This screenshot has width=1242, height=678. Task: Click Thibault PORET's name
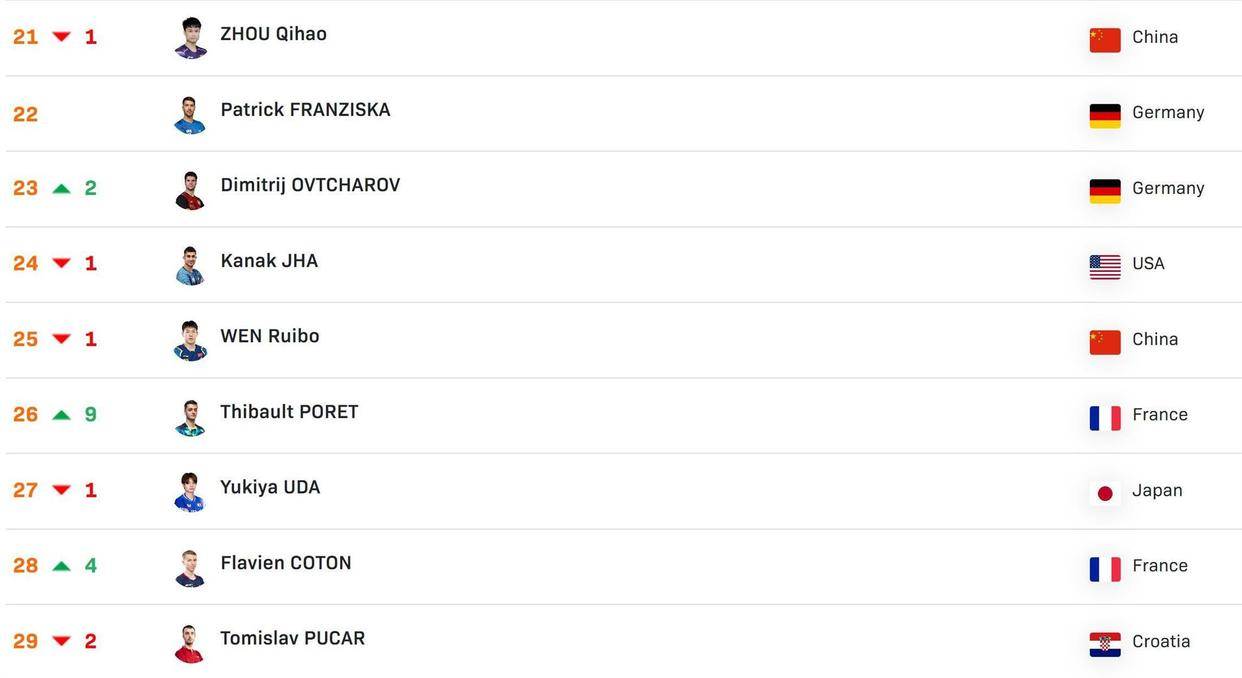tap(289, 412)
